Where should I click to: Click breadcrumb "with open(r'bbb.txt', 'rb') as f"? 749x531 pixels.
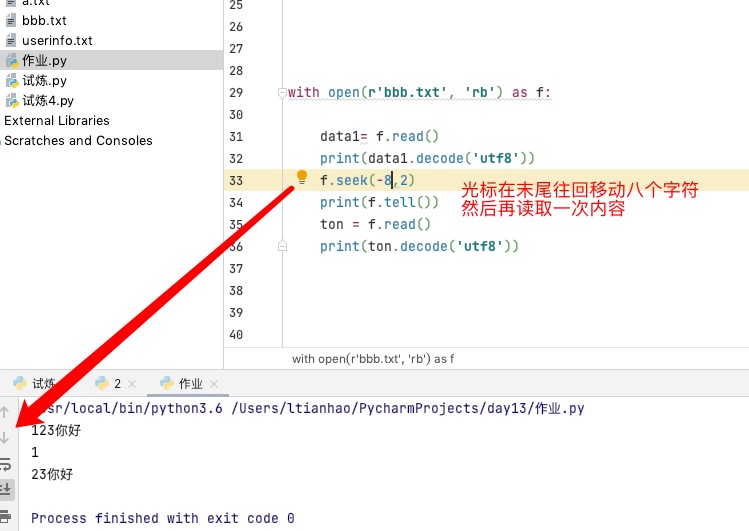pos(373,359)
